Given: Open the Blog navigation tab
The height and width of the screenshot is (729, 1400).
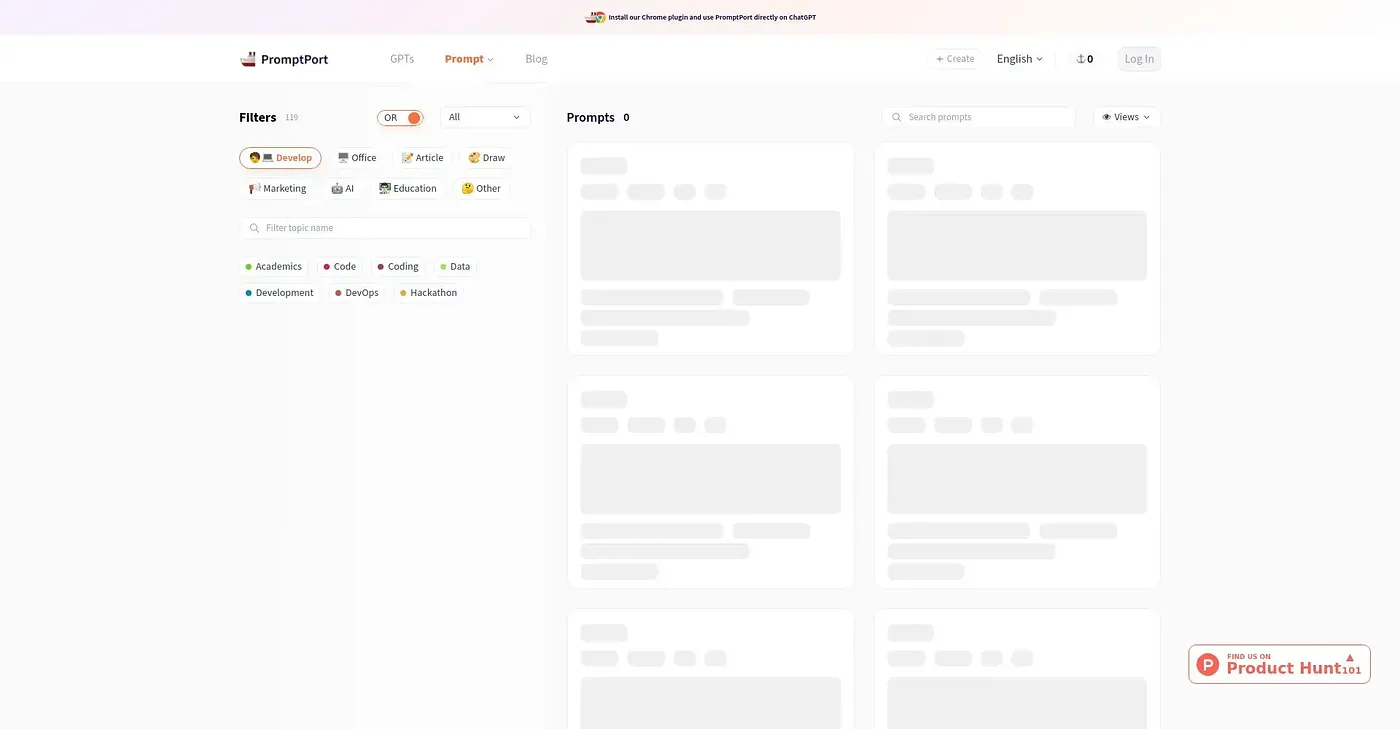Looking at the screenshot, I should point(536,59).
